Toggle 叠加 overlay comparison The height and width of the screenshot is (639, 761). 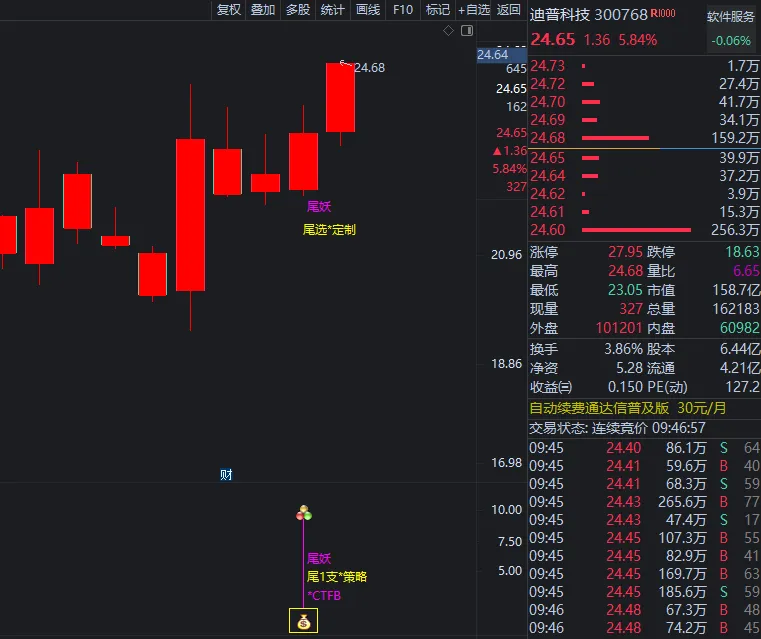click(263, 10)
